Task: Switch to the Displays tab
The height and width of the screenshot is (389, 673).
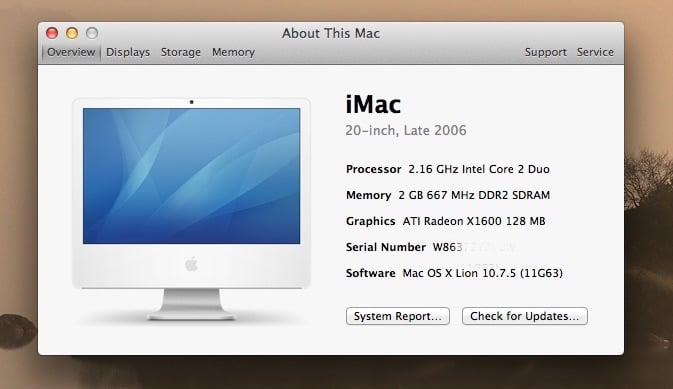Action: click(128, 52)
